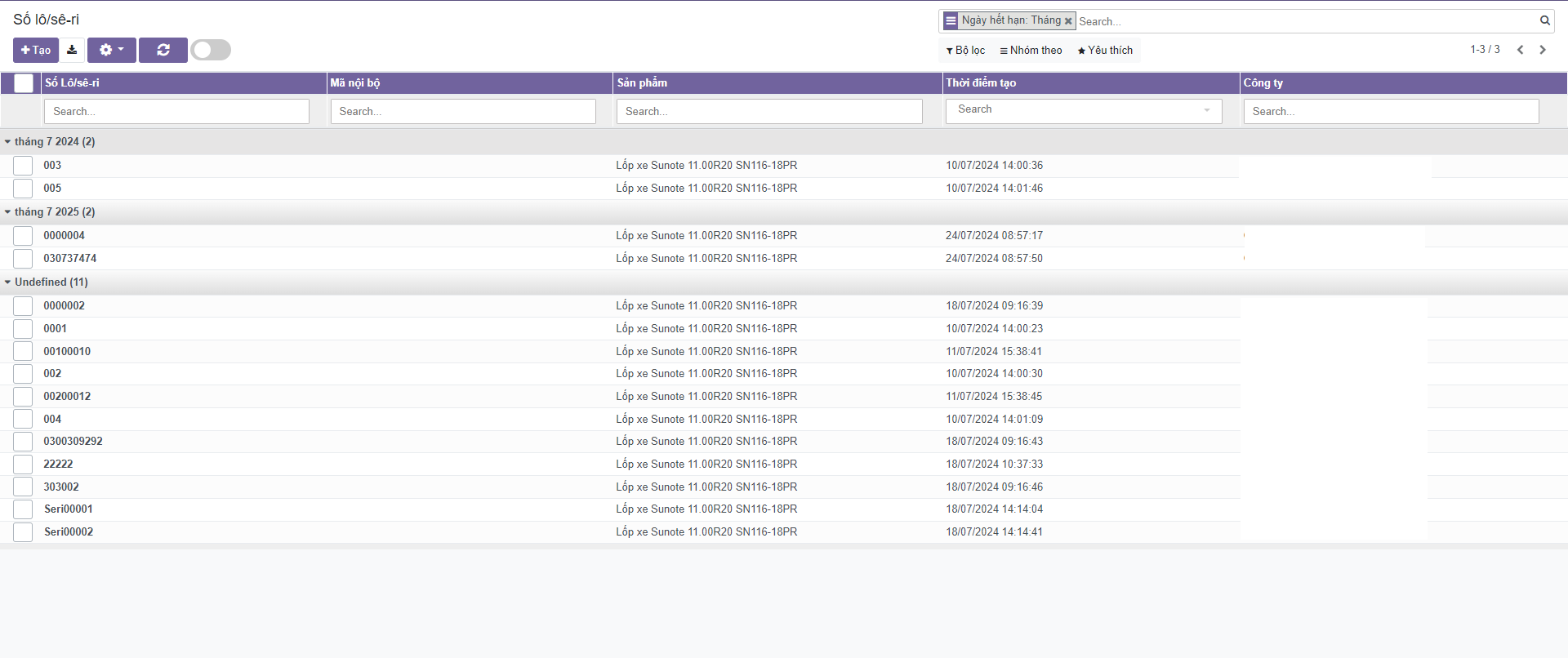Tick the checkbox for lot 0000004
Viewport: 1568px width, 658px height.
[x=23, y=236]
